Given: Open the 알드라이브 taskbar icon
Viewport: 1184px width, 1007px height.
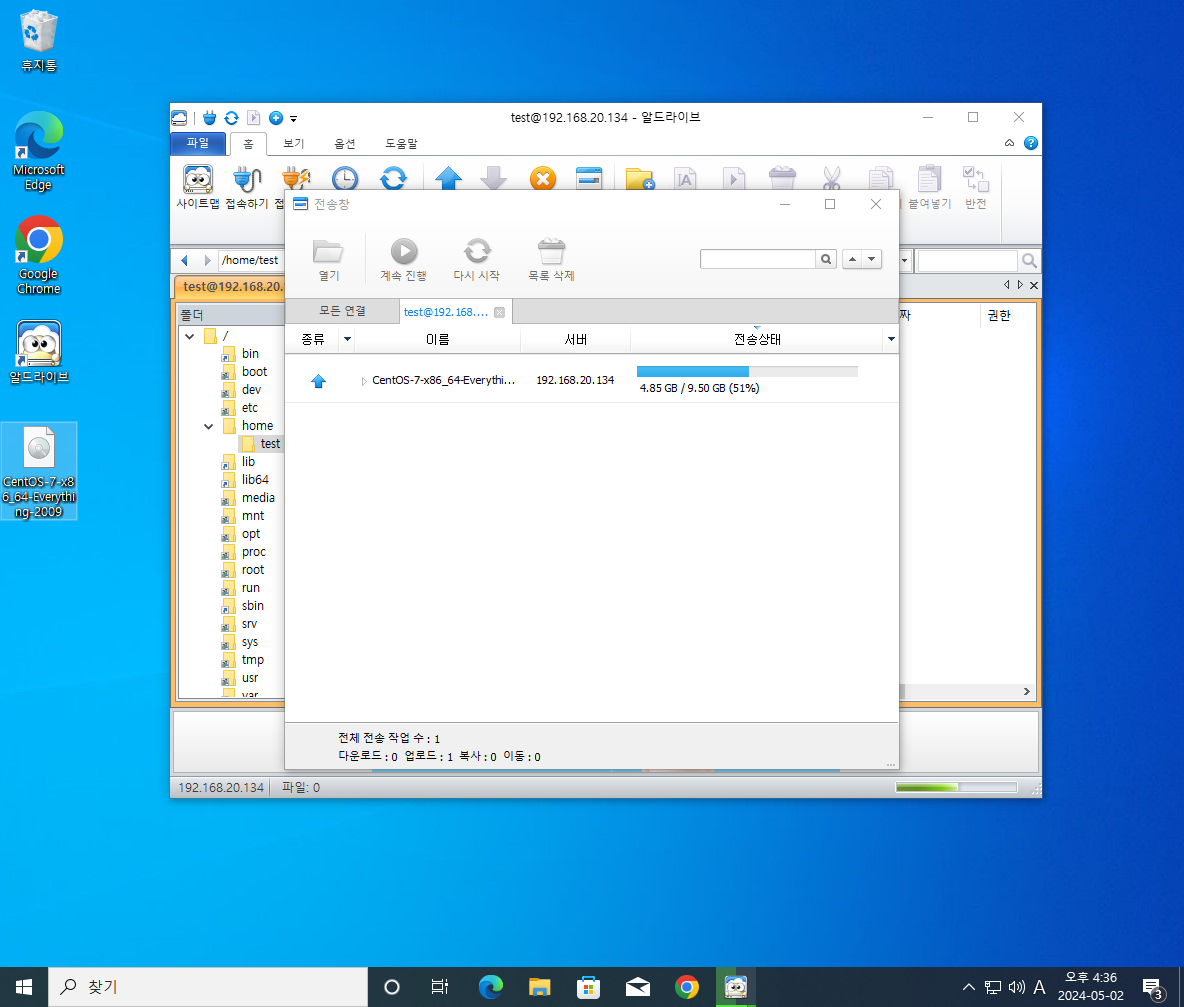Looking at the screenshot, I should [x=735, y=987].
